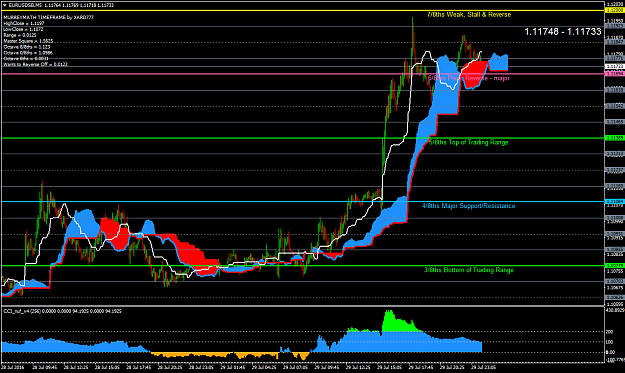This screenshot has height=373, width=625.
Task: Select the 29 Jul 09:45 time axis label
Action: (327, 367)
